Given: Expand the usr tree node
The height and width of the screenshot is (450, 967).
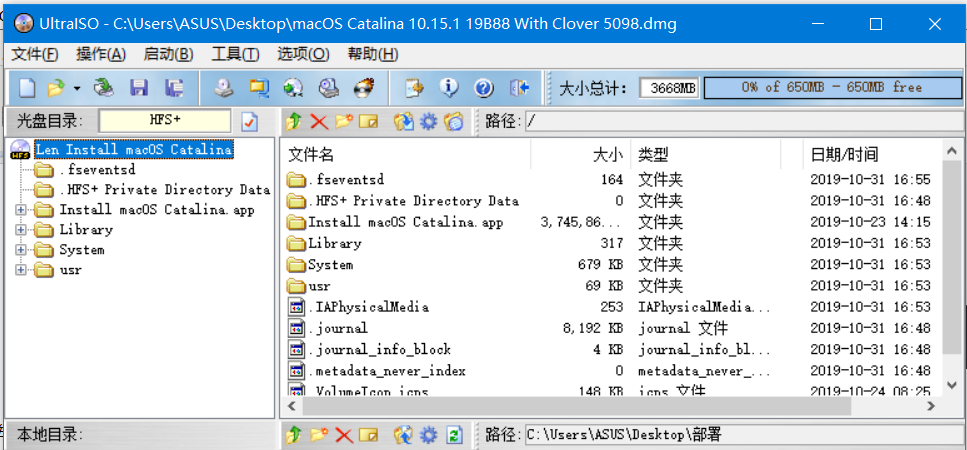Looking at the screenshot, I should click(21, 270).
